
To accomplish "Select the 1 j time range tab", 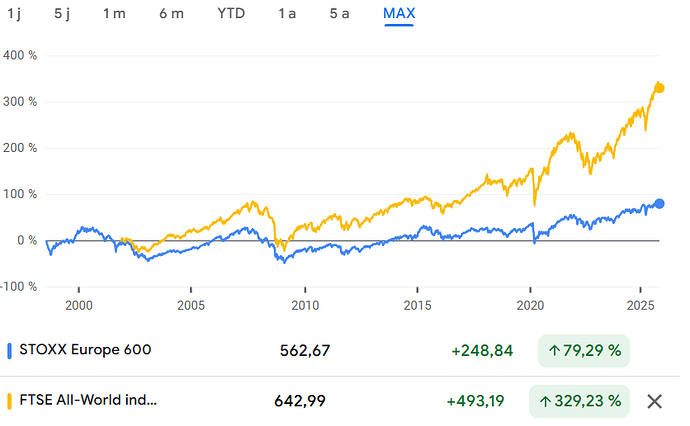I will [14, 14].
